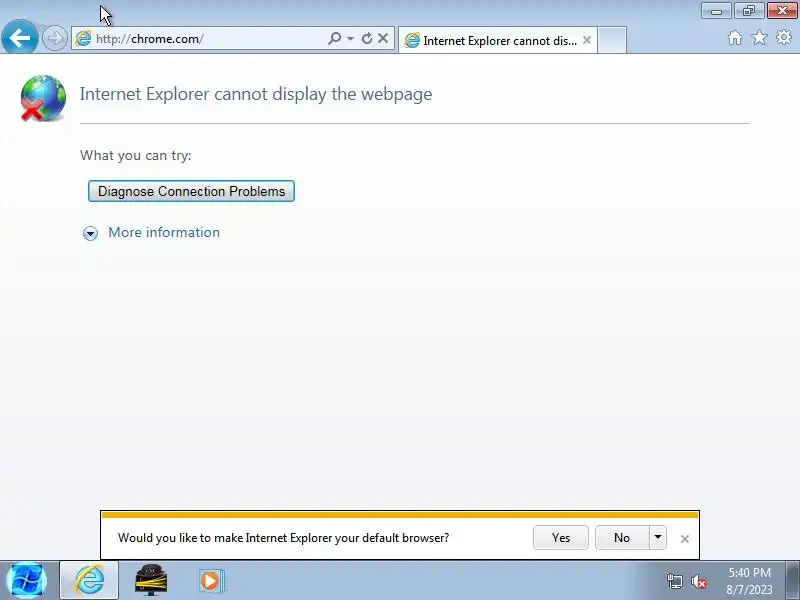Click 'Internet Explorer cannot display the webpage' heading
This screenshot has width=800, height=600.
coord(256,94)
